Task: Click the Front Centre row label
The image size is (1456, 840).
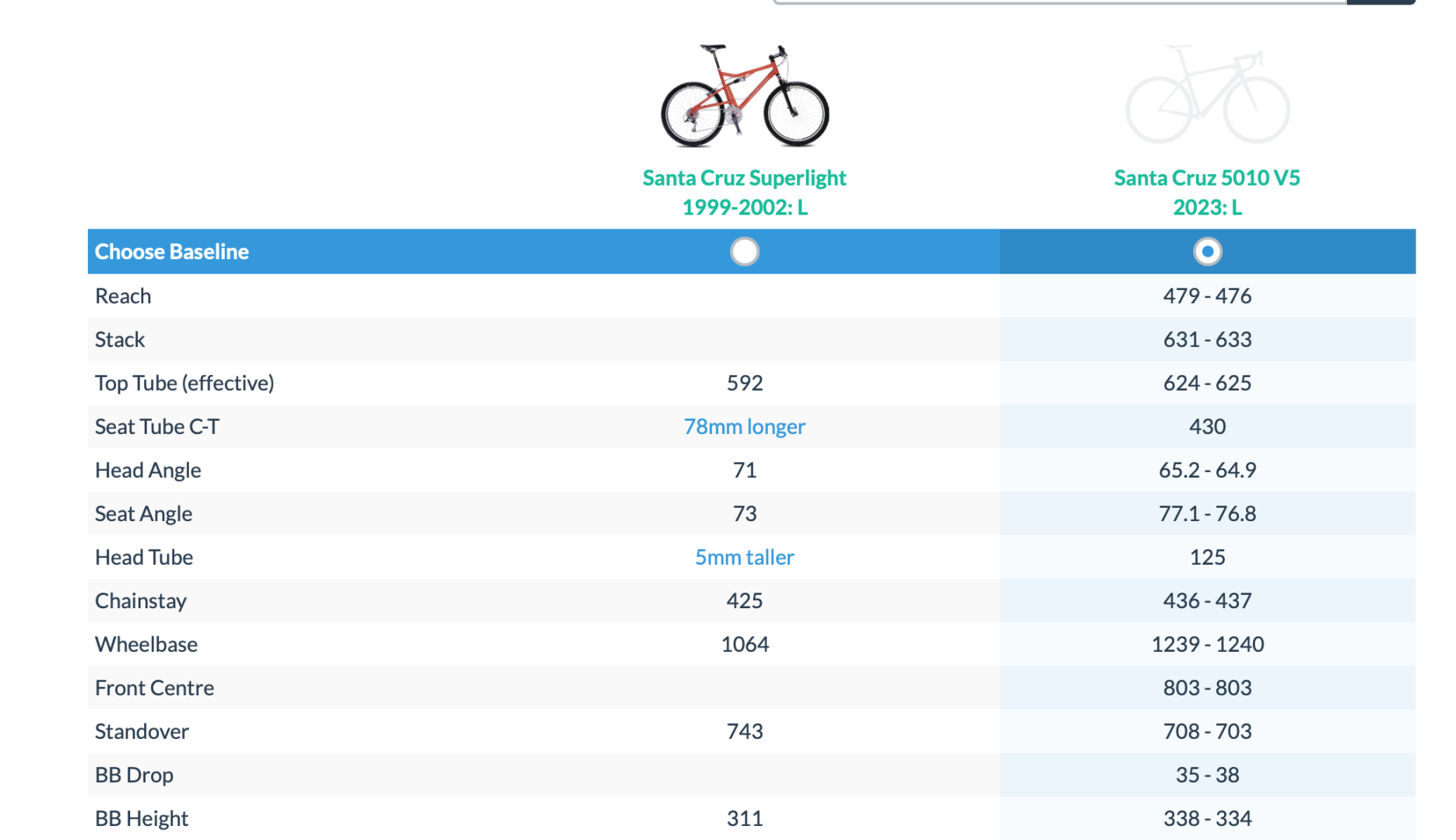Action: point(154,688)
